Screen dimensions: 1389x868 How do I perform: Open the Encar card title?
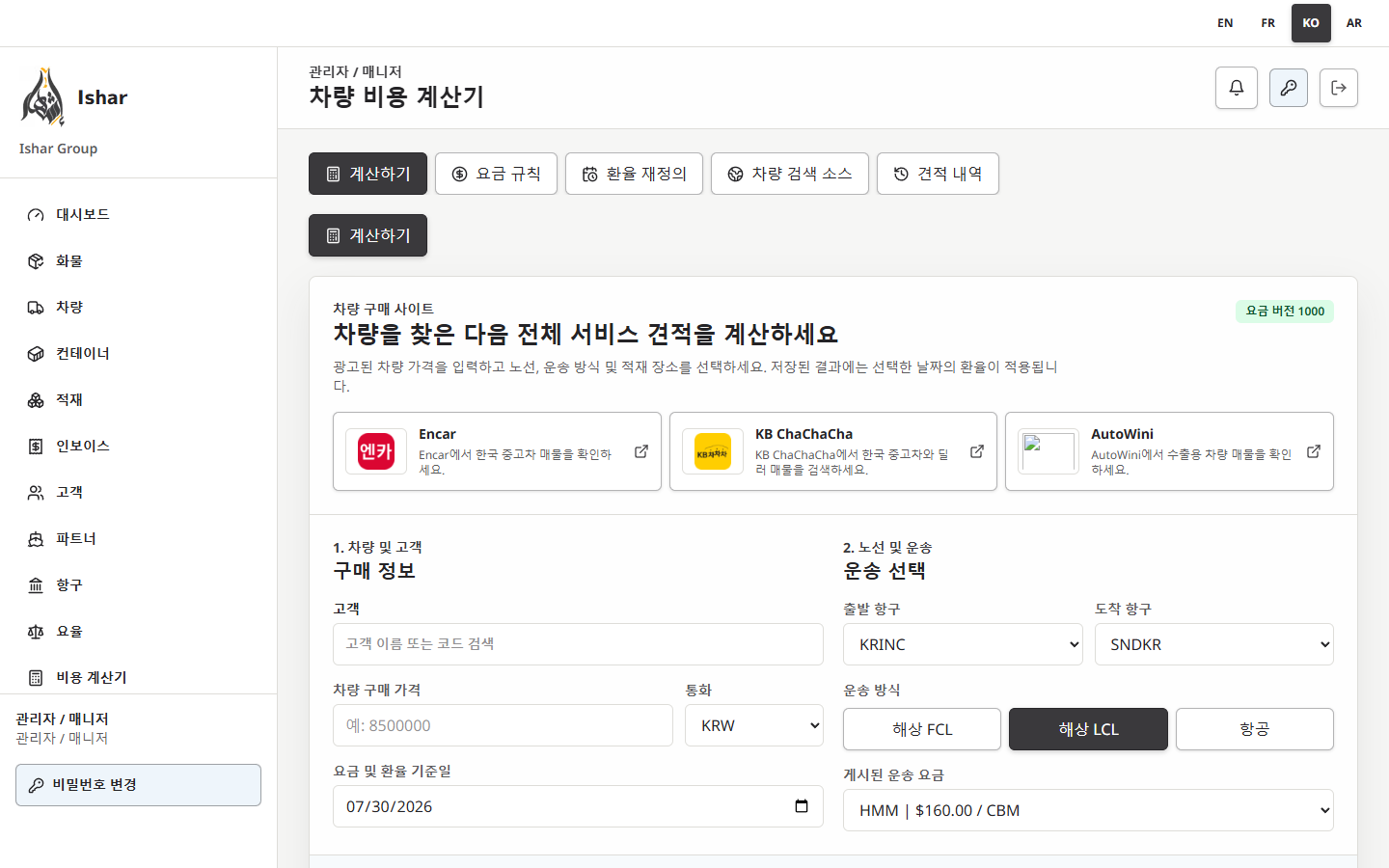click(437, 434)
